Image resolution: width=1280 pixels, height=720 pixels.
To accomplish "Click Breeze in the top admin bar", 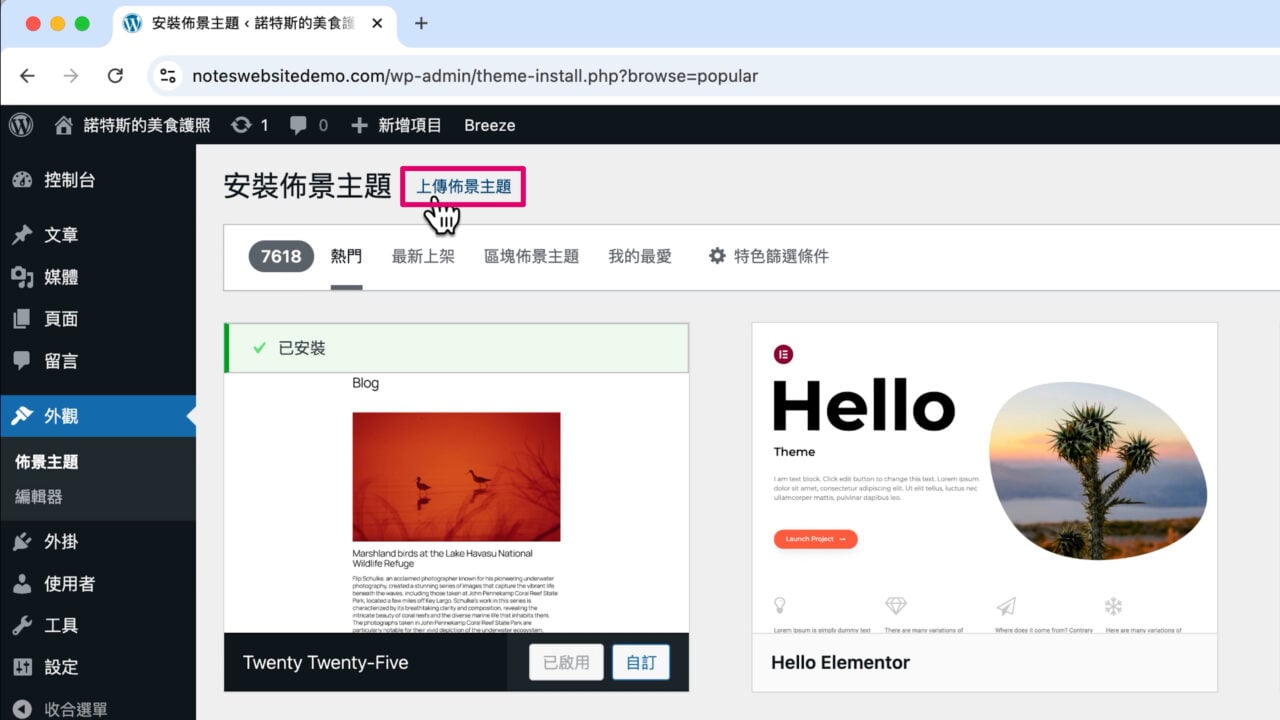I will click(x=489, y=124).
